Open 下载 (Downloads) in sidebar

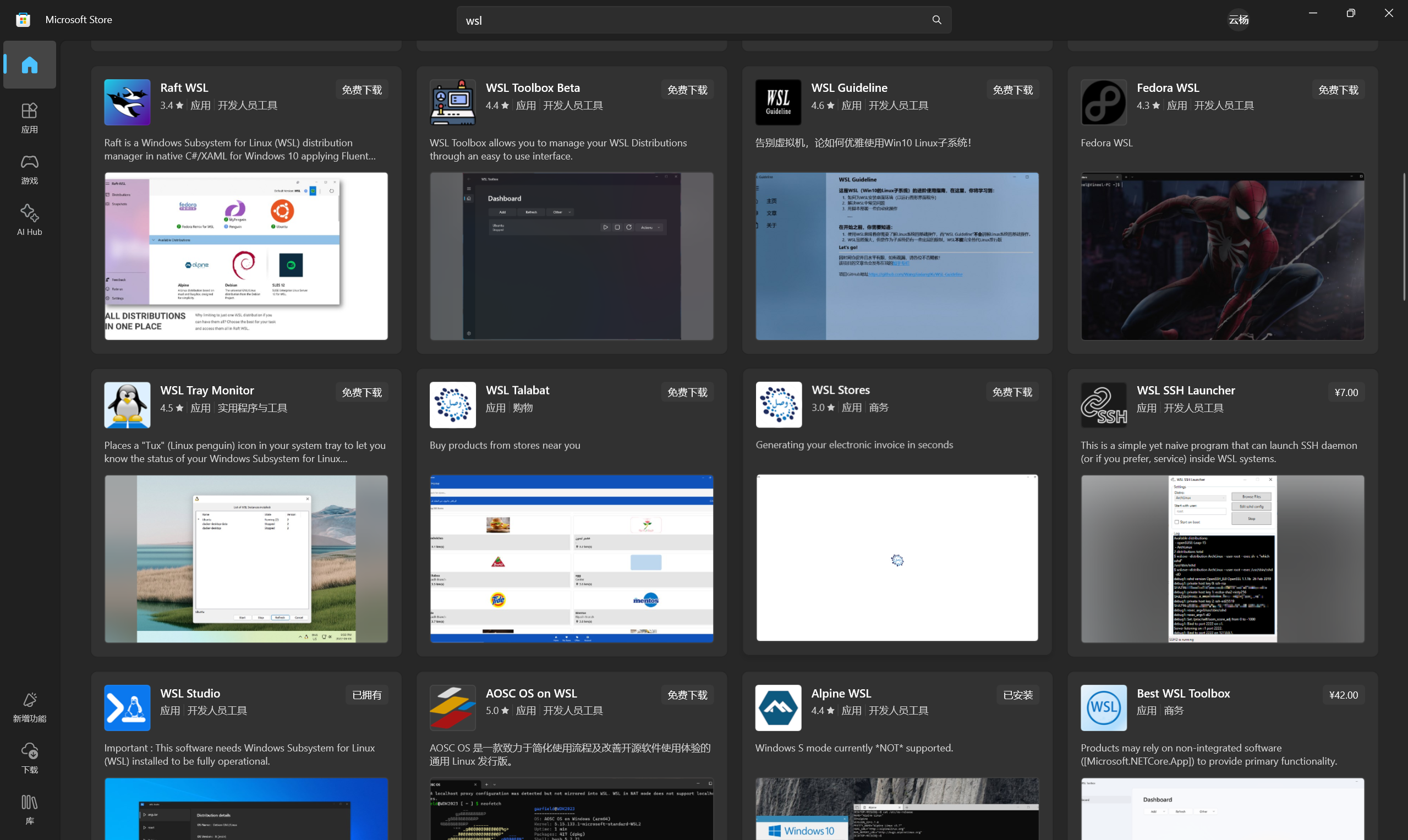(30, 757)
